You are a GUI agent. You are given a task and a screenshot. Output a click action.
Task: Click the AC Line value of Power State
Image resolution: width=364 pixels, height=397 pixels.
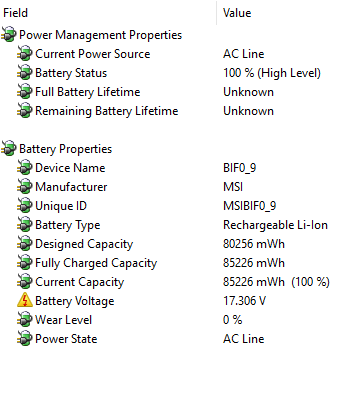pyautogui.click(x=244, y=339)
